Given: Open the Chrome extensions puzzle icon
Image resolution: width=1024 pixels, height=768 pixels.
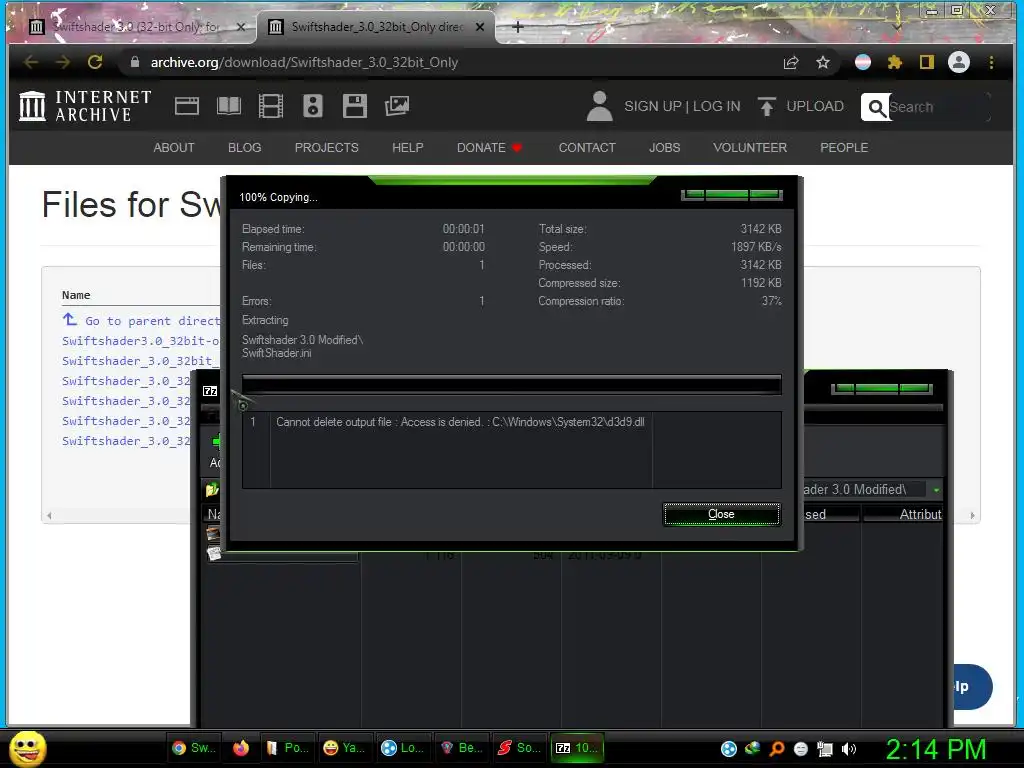Looking at the screenshot, I should [x=895, y=62].
